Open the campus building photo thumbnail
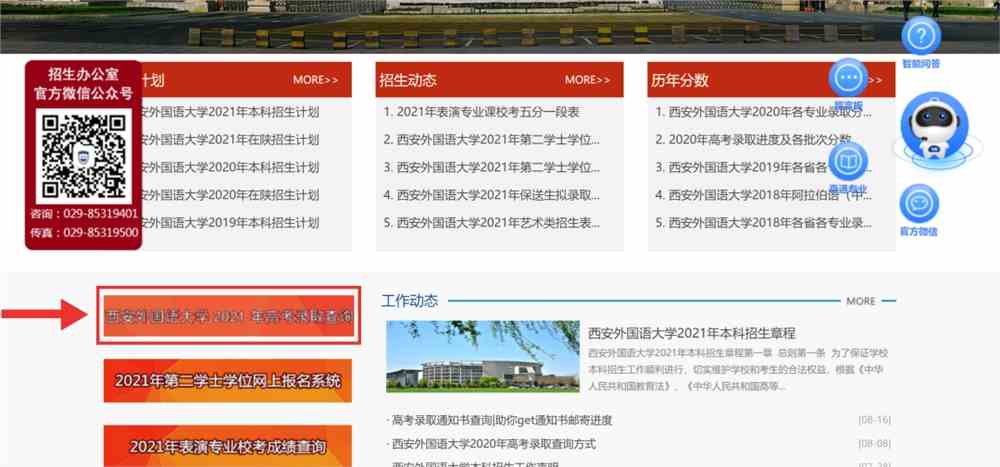 (483, 356)
